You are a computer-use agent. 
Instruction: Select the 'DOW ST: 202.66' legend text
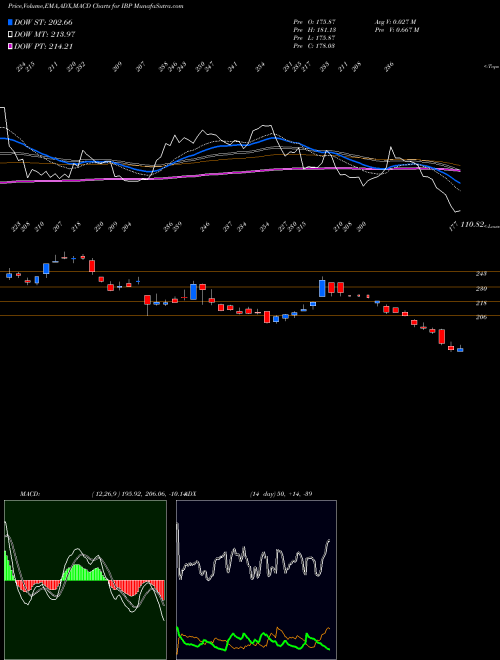click(x=43, y=22)
